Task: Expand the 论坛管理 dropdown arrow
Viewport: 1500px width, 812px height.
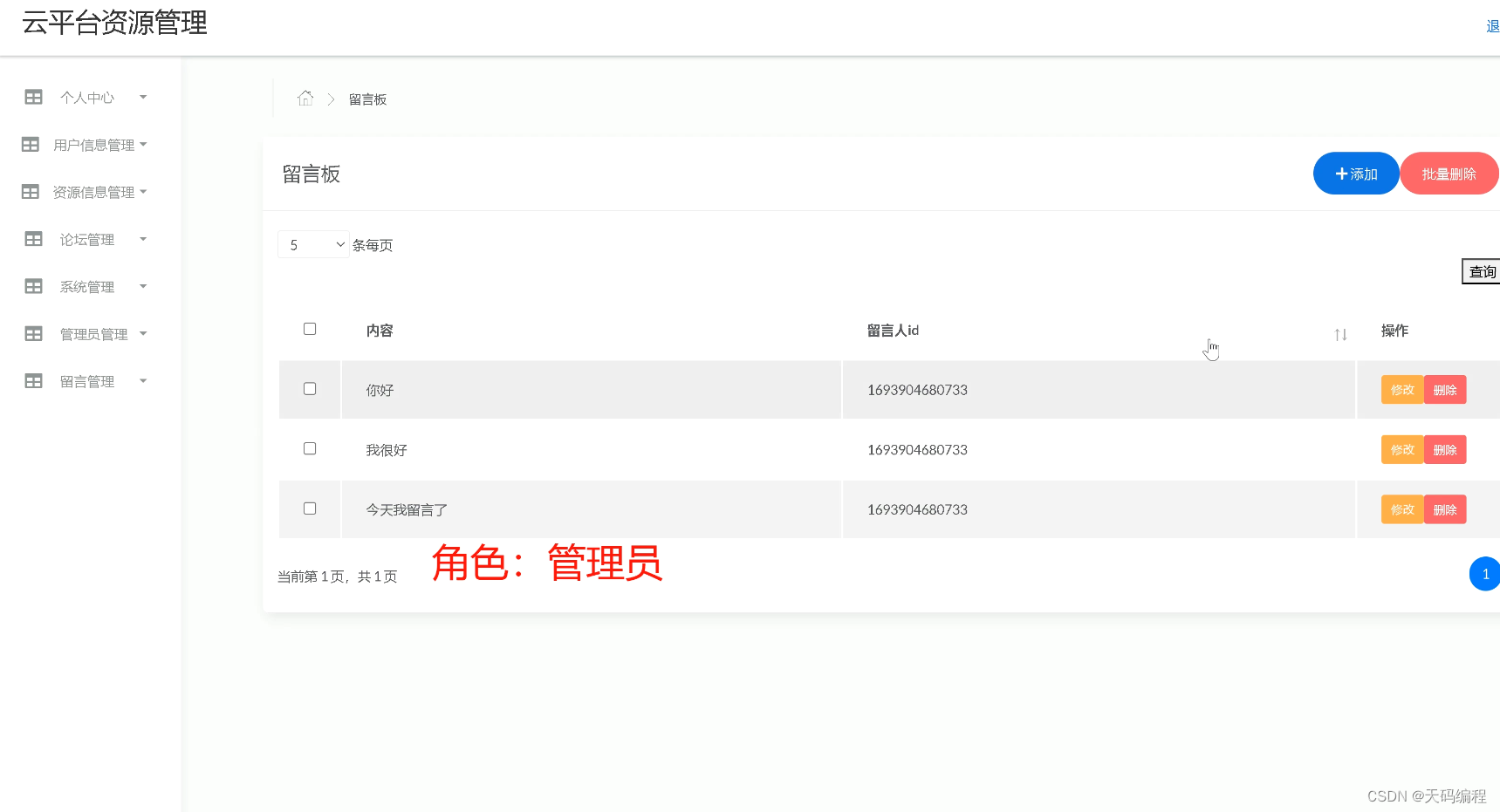Action: [143, 238]
